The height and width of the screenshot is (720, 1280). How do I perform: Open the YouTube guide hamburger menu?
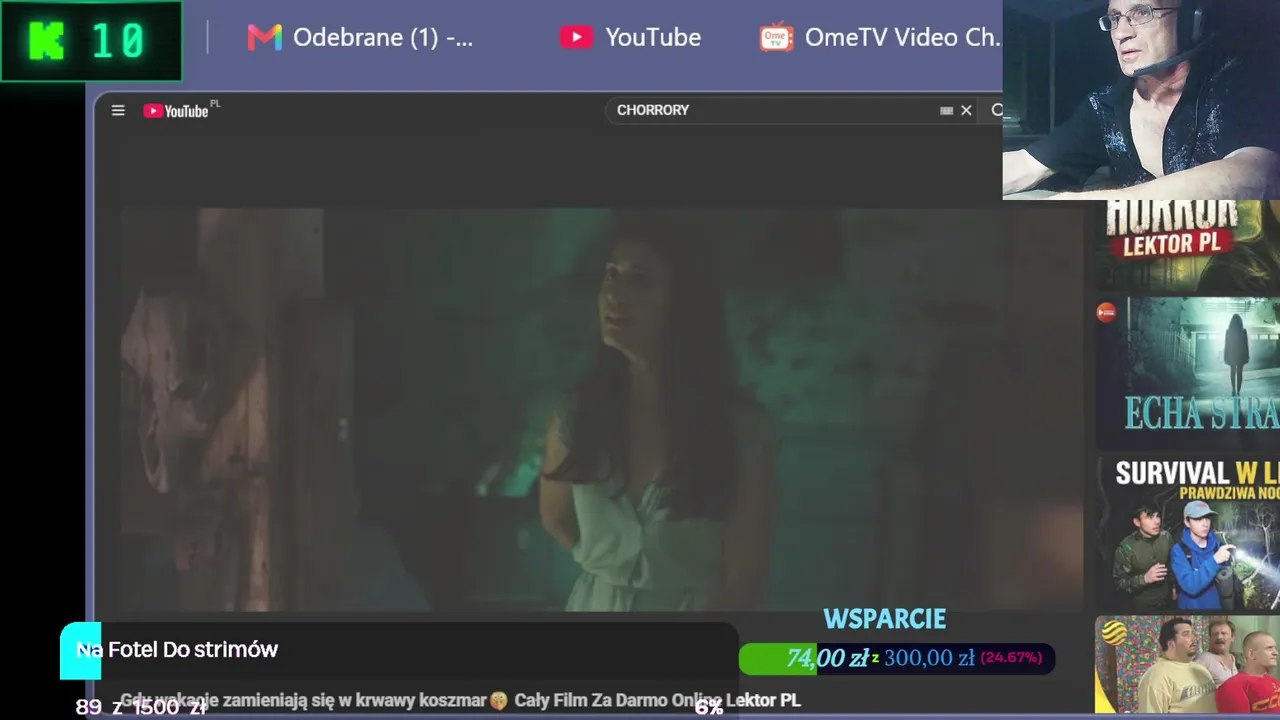tap(118, 111)
